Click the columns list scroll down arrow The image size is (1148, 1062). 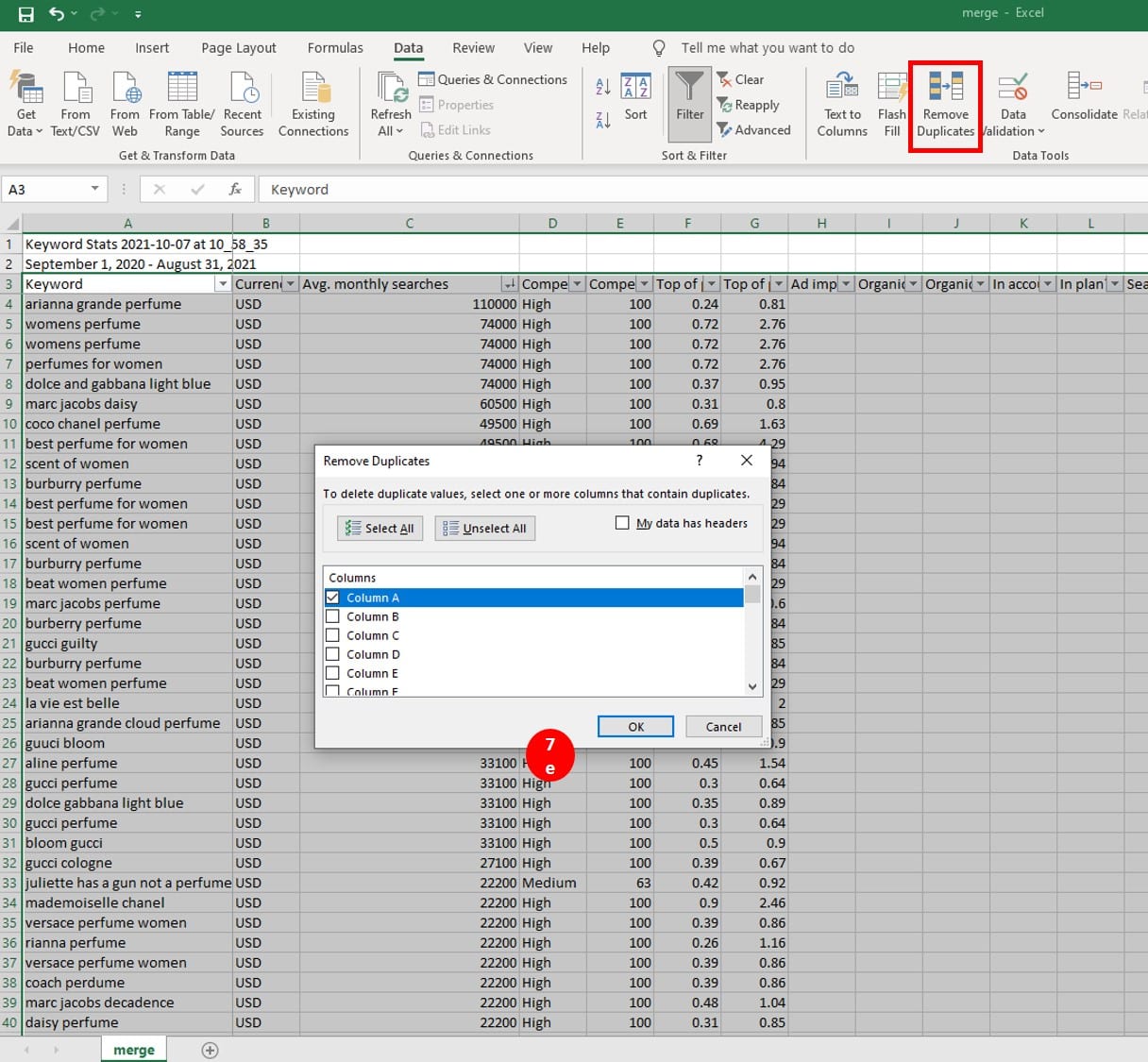752,686
